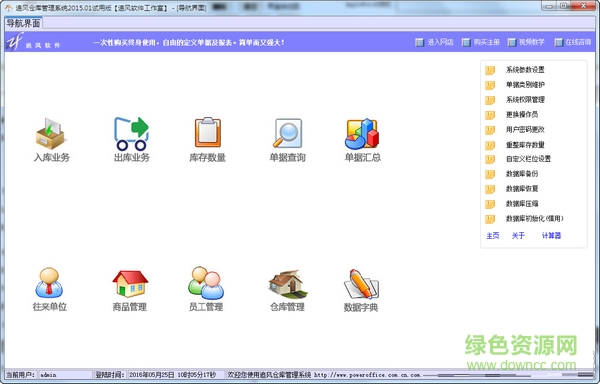Open the 出库业务 outbound cart icon

click(131, 133)
